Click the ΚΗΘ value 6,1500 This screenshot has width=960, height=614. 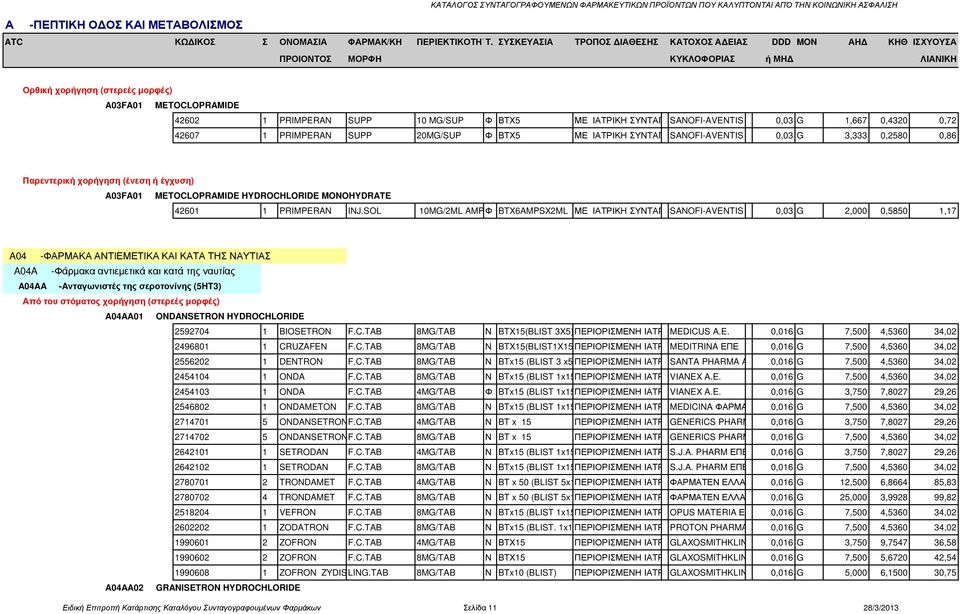pos(894,572)
